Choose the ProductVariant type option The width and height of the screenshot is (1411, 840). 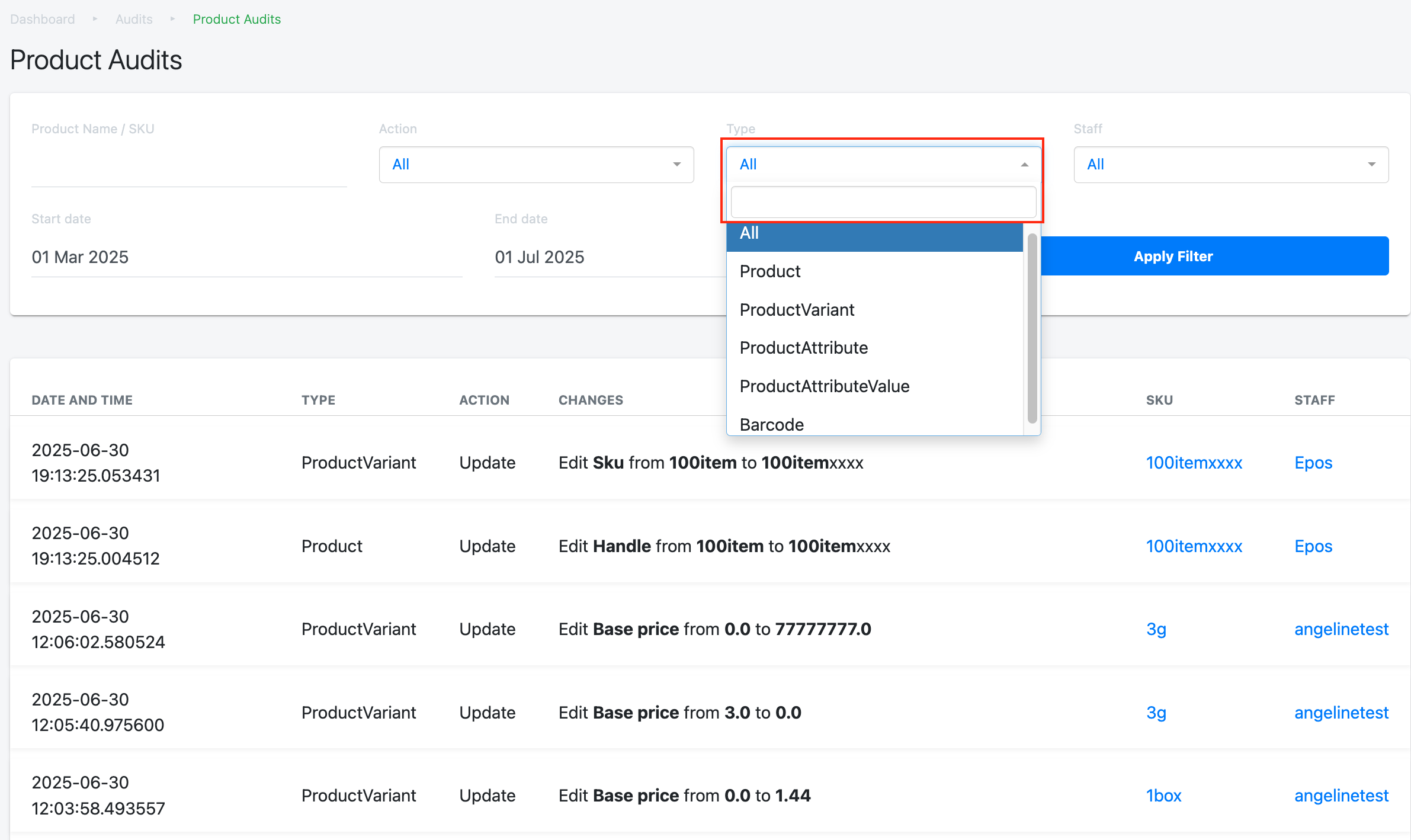797,310
